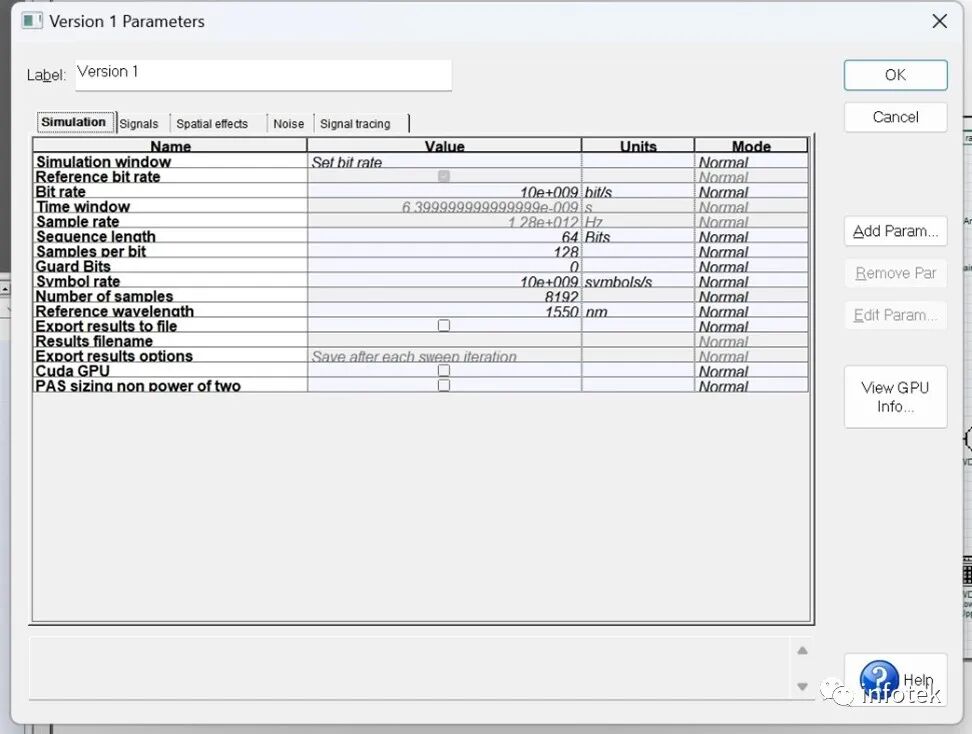This screenshot has height=734, width=972.
Task: Toggle PAS sizing non power of two
Action: tap(443, 384)
